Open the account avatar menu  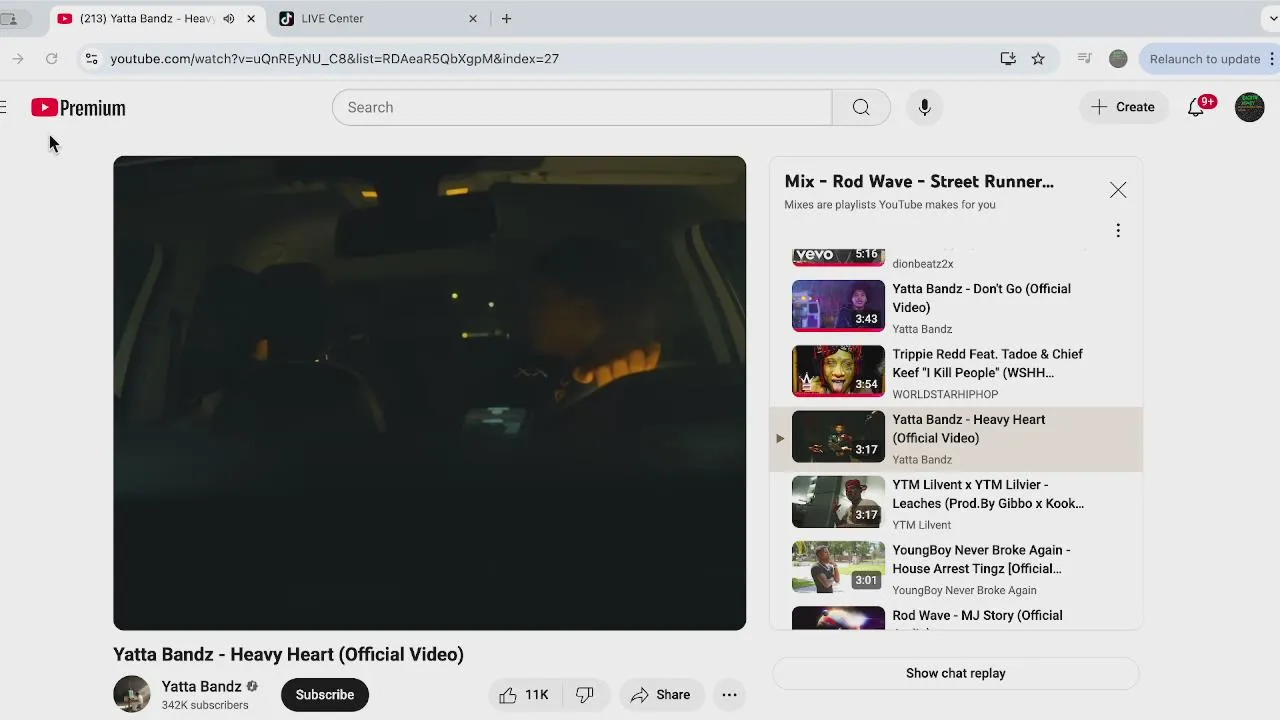pos(1249,107)
